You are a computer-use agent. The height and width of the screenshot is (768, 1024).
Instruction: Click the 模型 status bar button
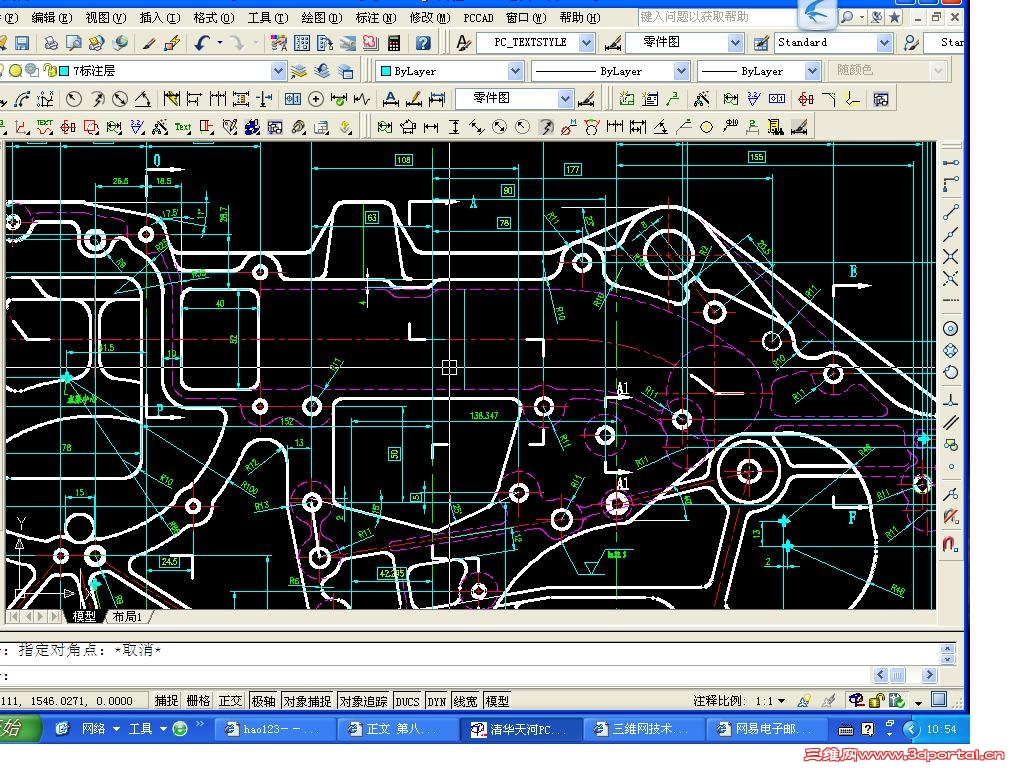[x=497, y=701]
